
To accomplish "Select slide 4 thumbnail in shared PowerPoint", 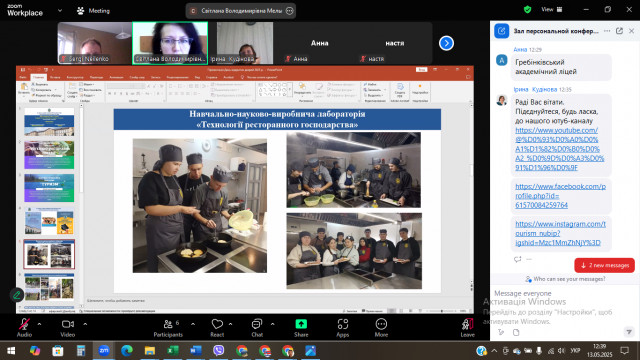I will click(49, 221).
